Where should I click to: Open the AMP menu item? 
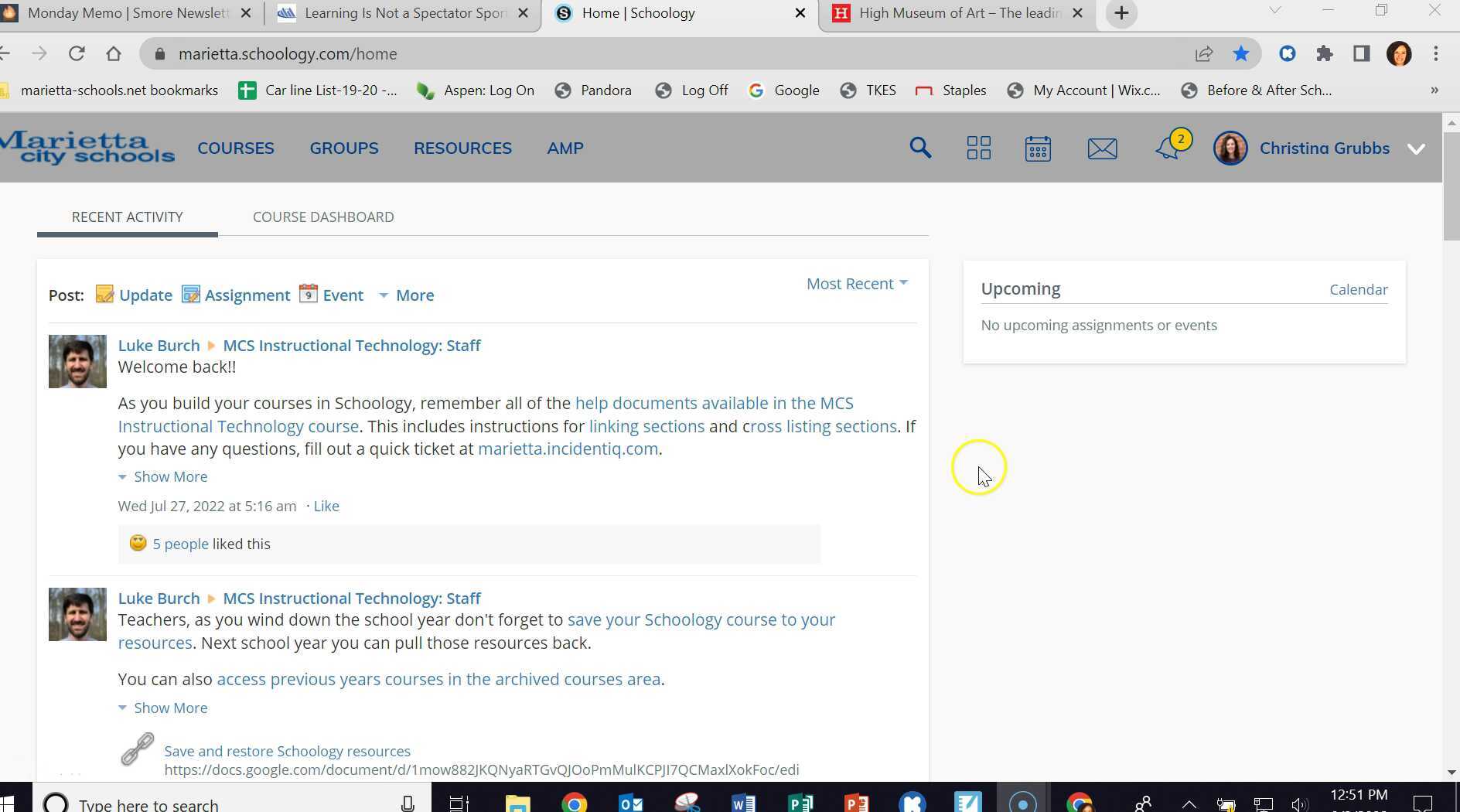[x=565, y=148]
